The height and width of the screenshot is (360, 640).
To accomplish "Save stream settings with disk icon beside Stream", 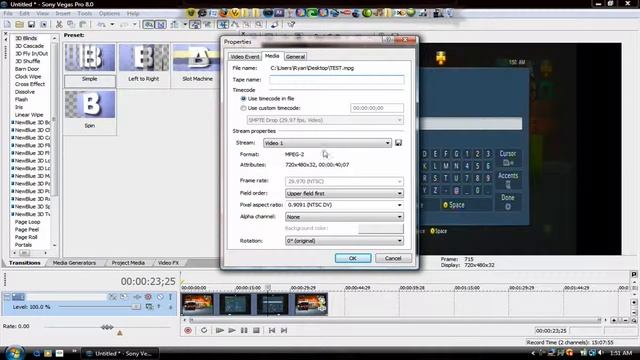I will point(398,143).
